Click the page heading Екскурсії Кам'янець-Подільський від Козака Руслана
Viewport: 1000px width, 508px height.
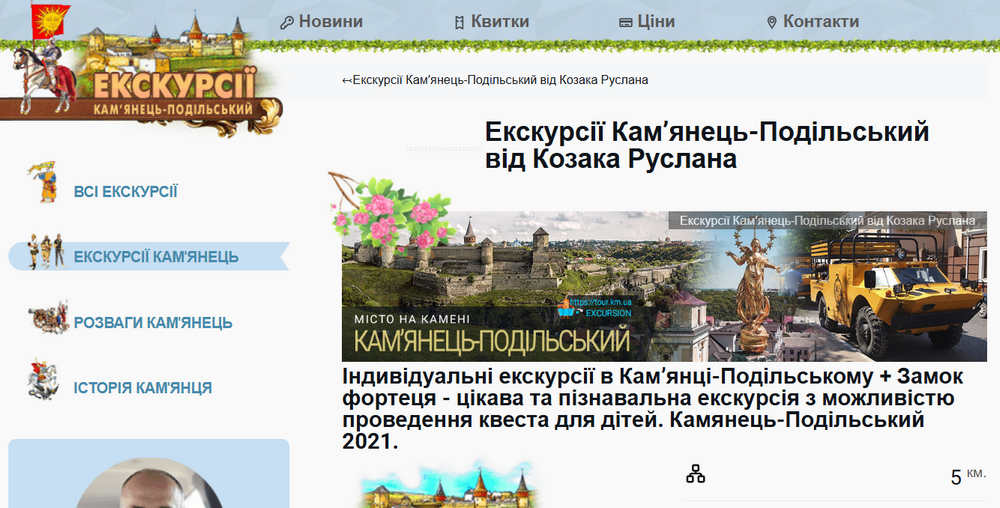click(x=707, y=145)
